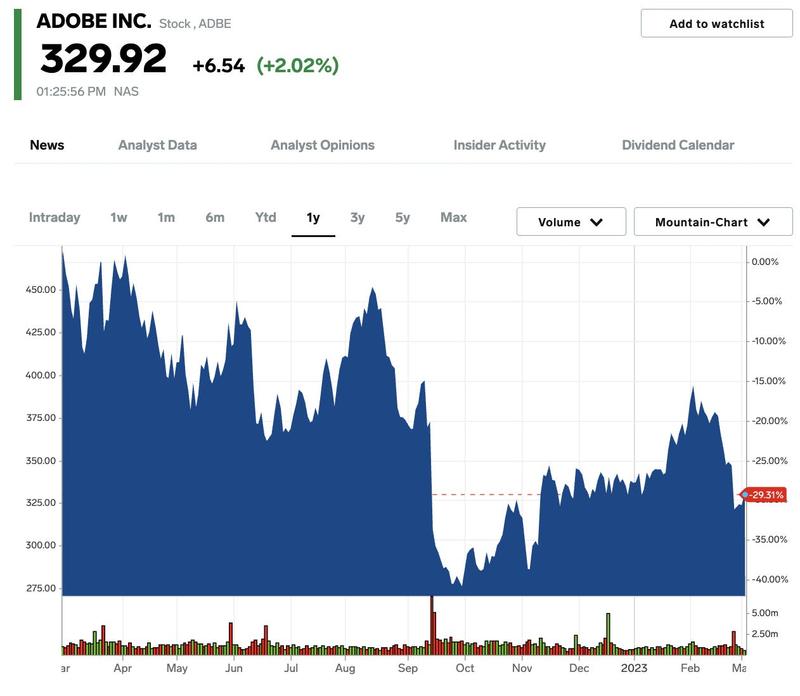Click the ADOBE INC. stock title
Image resolution: width=800 pixels, height=696 pixels.
pyautogui.click(x=94, y=21)
